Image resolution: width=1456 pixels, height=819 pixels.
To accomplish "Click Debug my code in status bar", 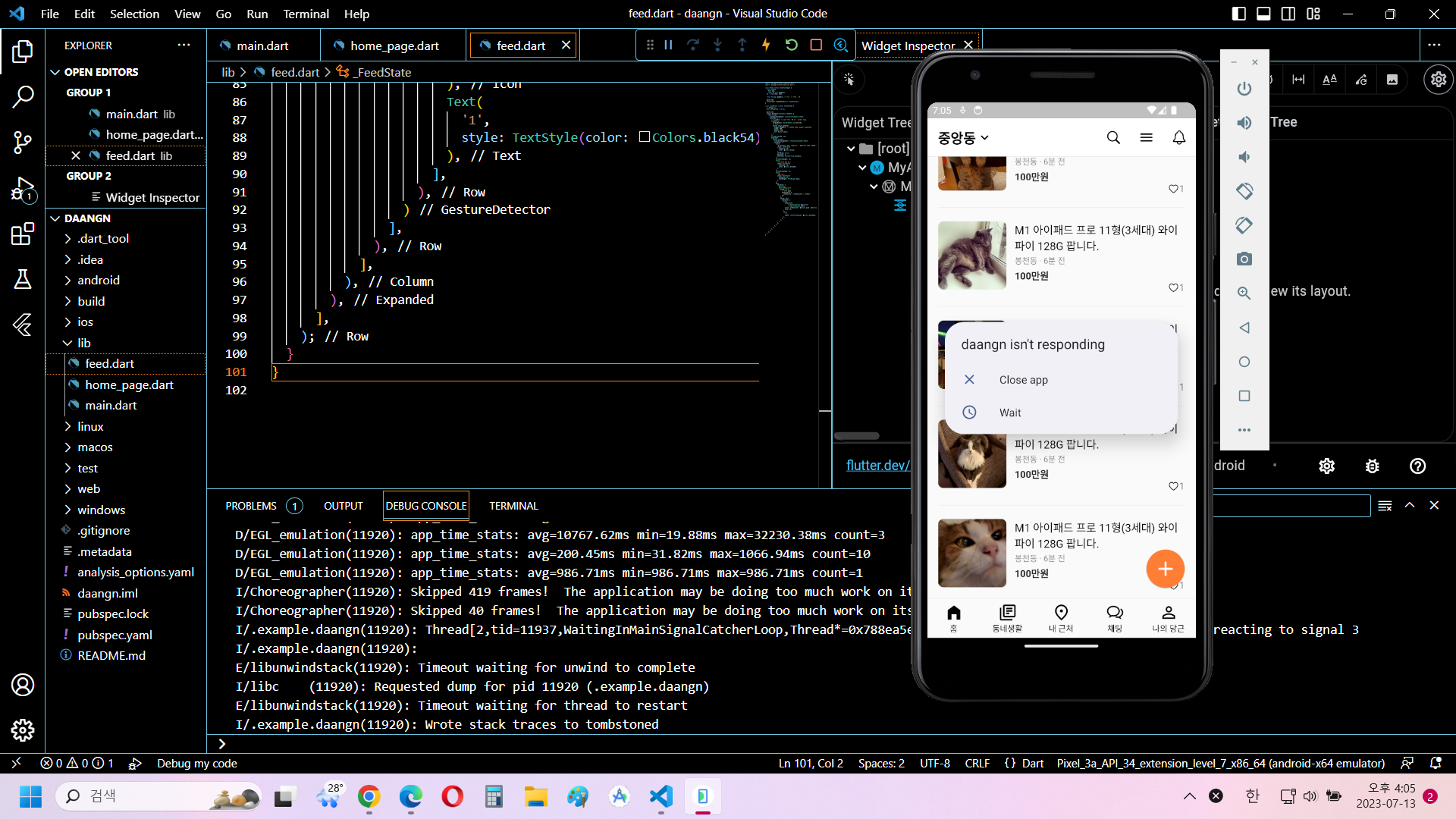I will (196, 764).
